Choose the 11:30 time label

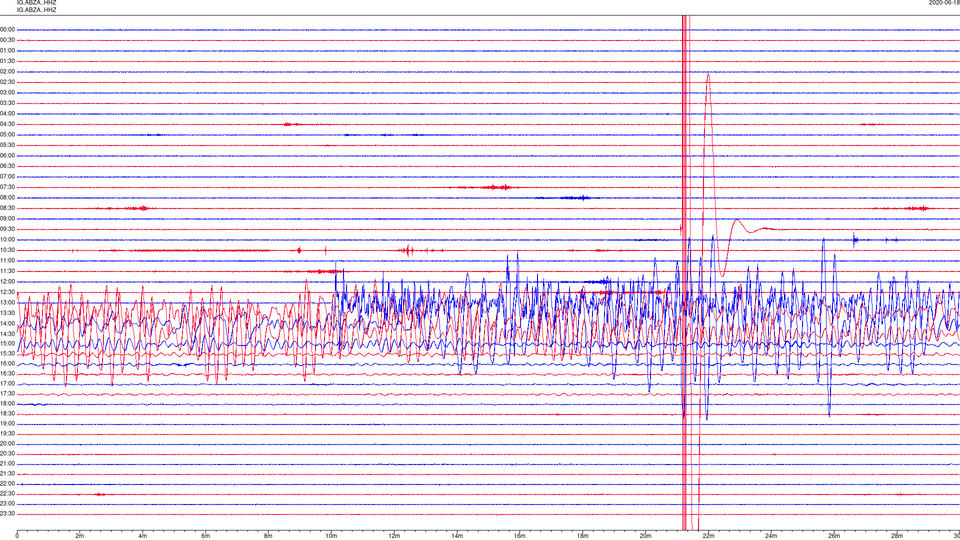pyautogui.click(x=7, y=271)
